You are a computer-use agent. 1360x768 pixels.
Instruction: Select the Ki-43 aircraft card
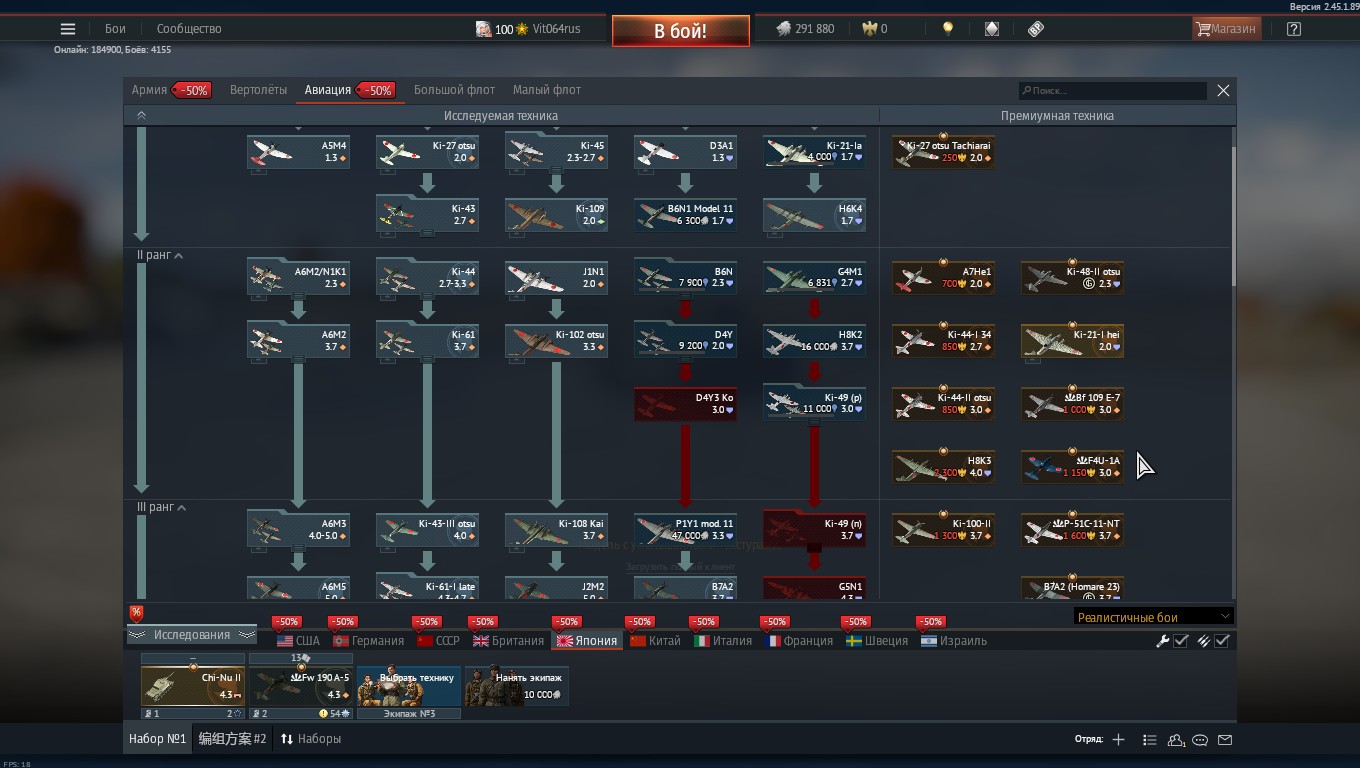[x=427, y=215]
